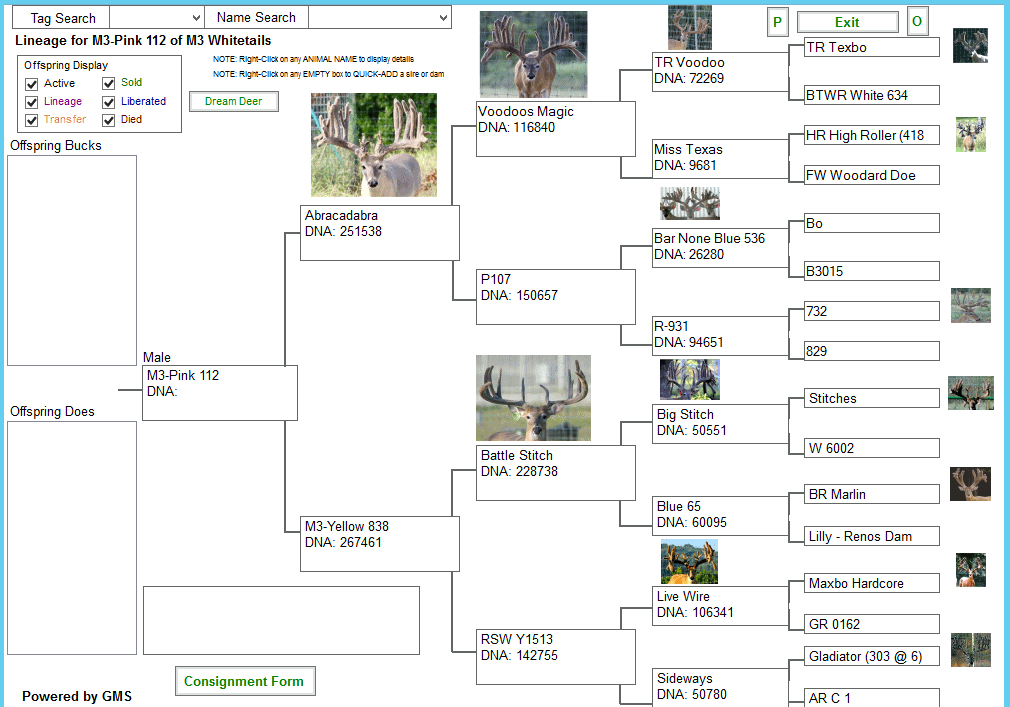This screenshot has width=1010, height=707.
Task: Click the Abracadabra deer photo
Action: [x=374, y=145]
